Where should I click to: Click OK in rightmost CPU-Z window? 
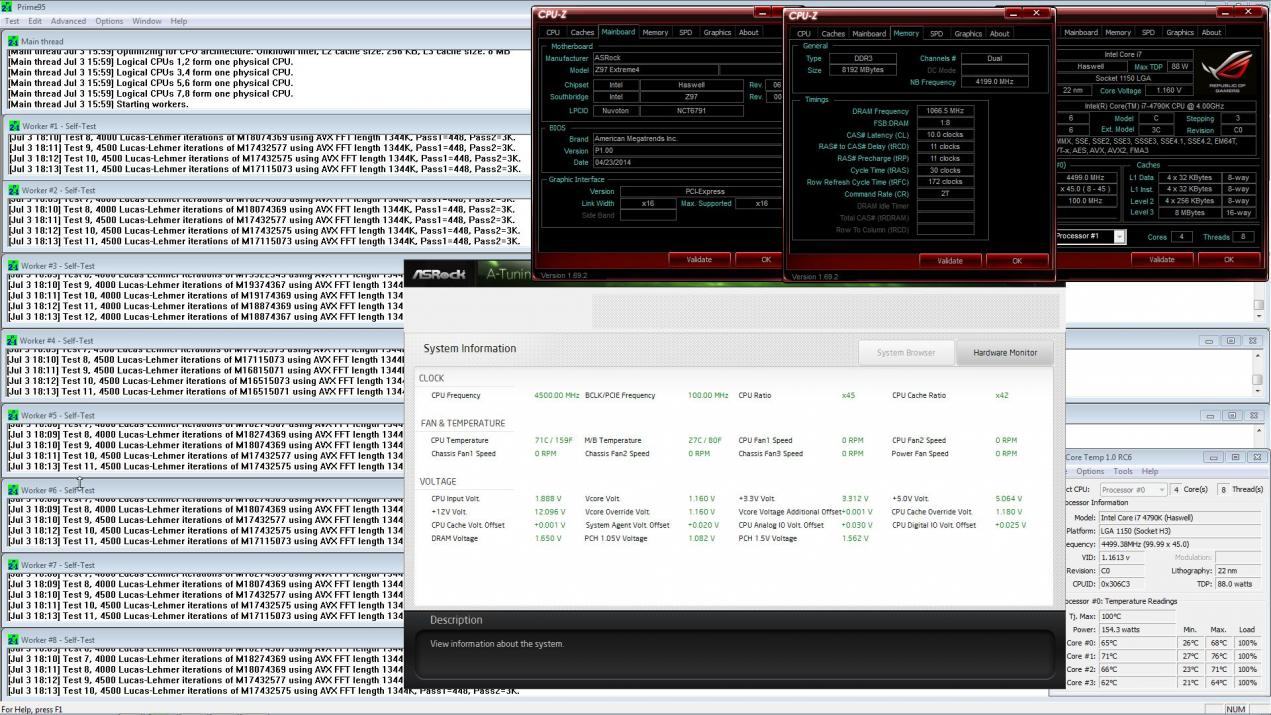[x=1229, y=259]
